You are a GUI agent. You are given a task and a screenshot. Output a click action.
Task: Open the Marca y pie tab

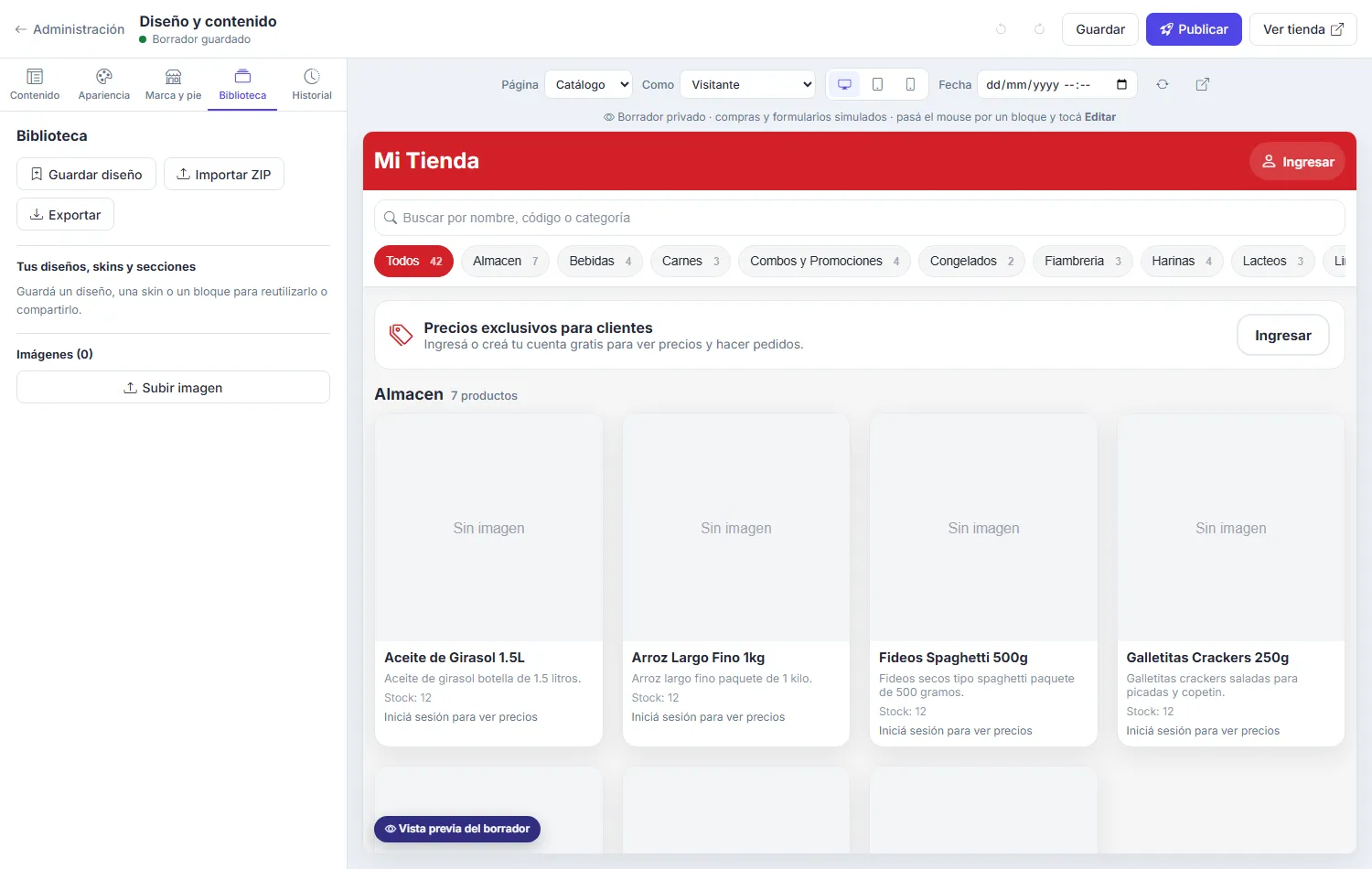point(173,84)
